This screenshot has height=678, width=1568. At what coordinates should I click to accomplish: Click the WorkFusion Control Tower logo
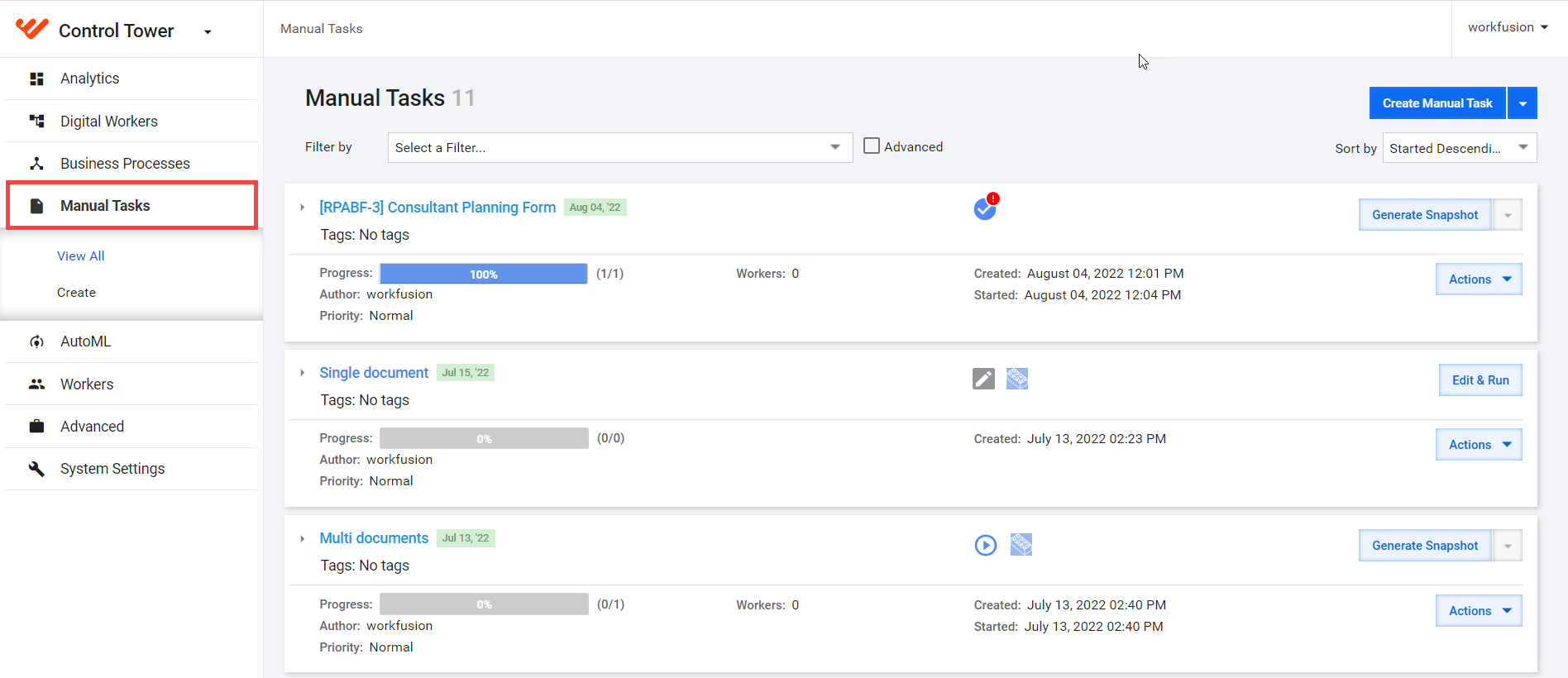click(x=32, y=30)
